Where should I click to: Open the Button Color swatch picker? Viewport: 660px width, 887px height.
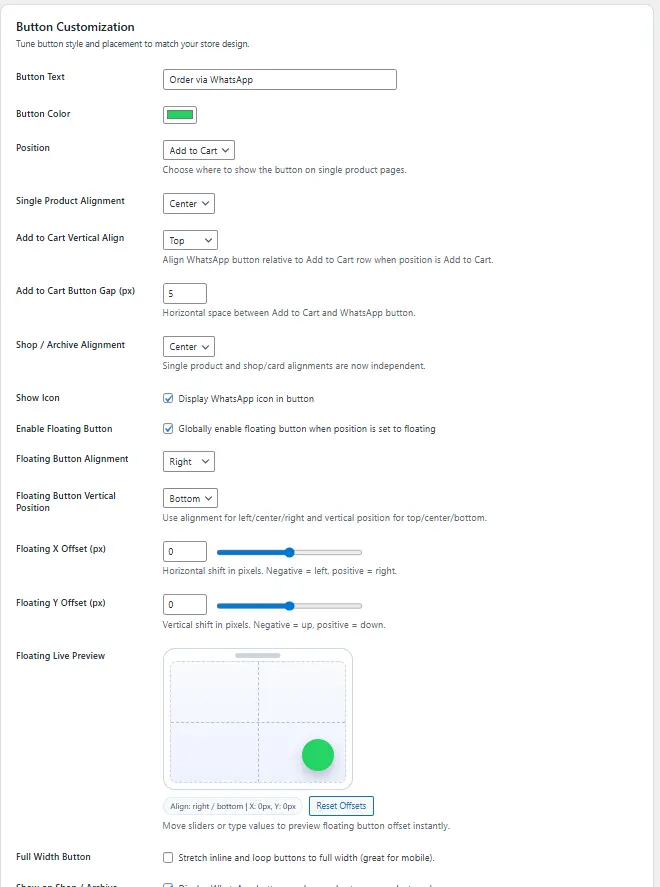(x=180, y=114)
